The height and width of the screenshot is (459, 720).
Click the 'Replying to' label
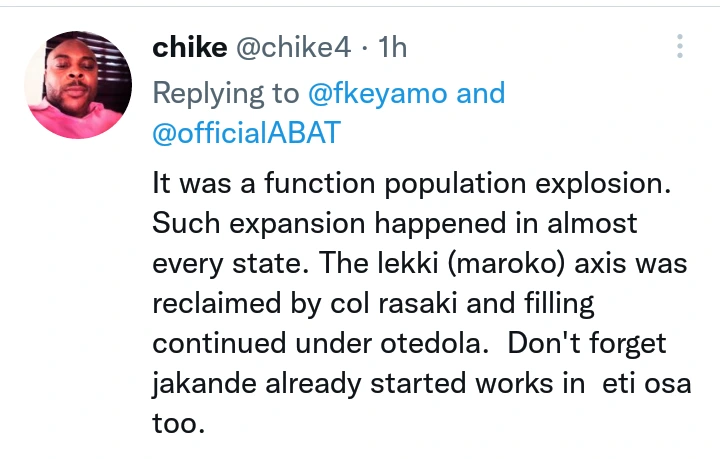point(225,94)
